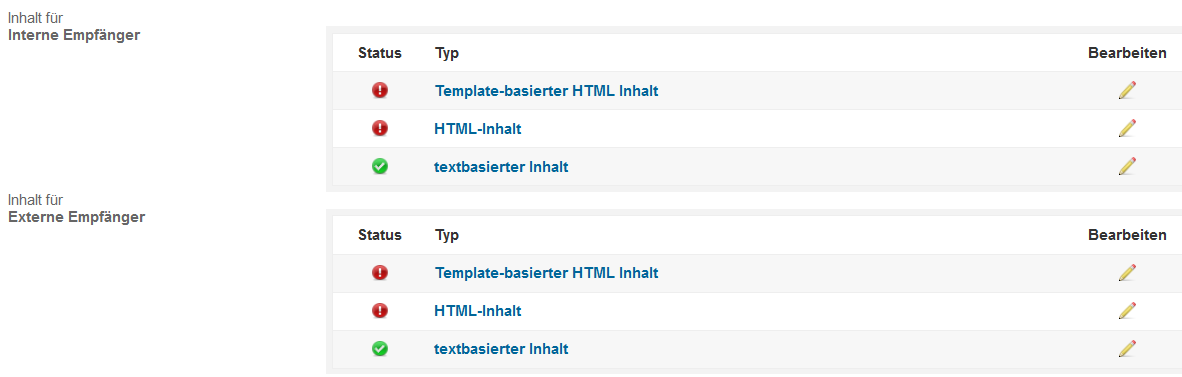The width and height of the screenshot is (1182, 377).
Task: Edit external Template-basierter HTML Inhalt pencil
Action: [x=1127, y=272]
